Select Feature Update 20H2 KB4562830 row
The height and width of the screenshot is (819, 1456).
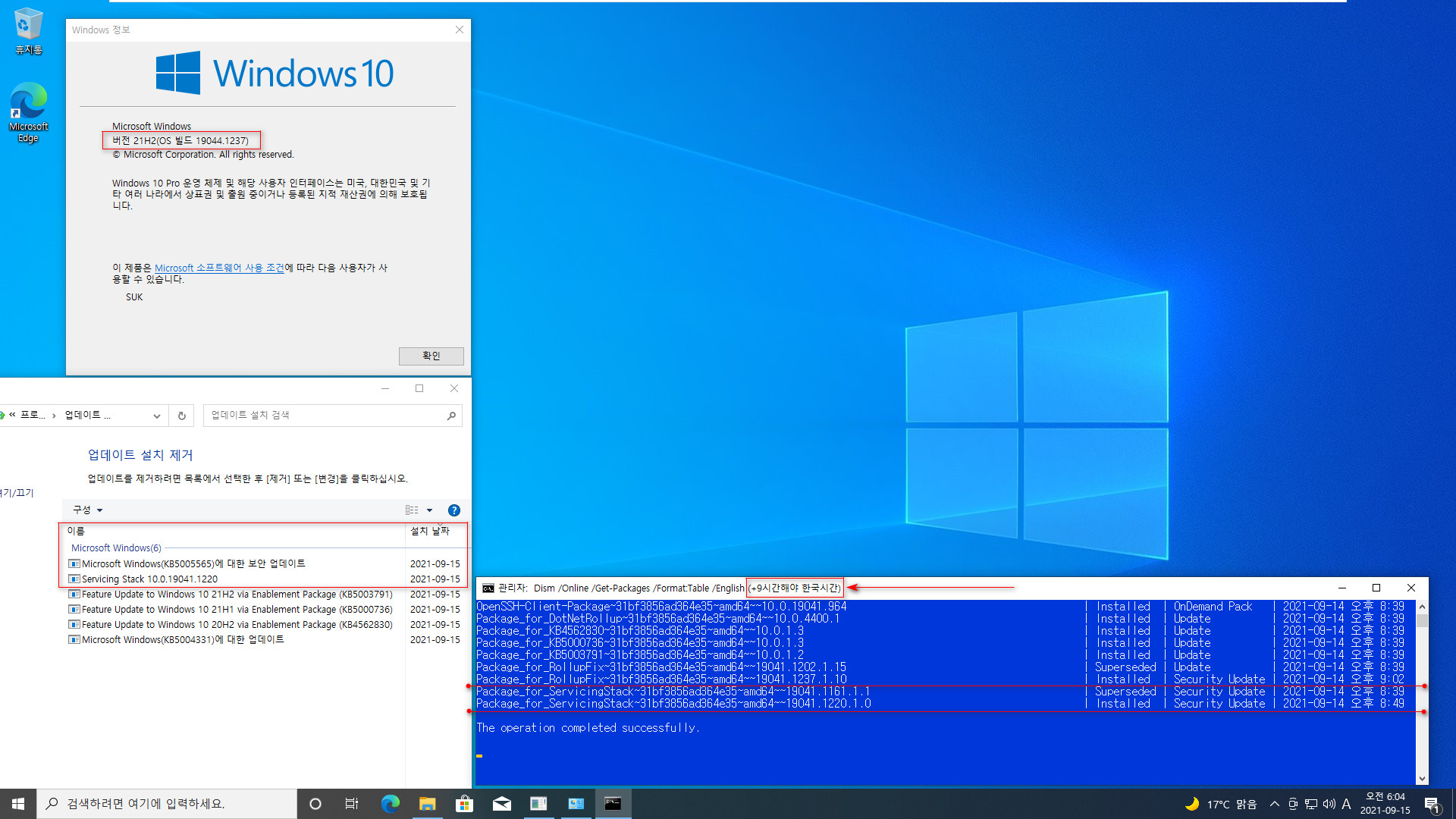(265, 624)
